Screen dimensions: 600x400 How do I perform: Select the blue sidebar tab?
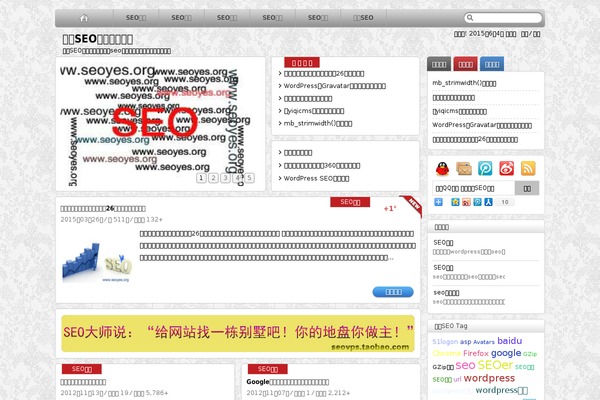(492, 64)
